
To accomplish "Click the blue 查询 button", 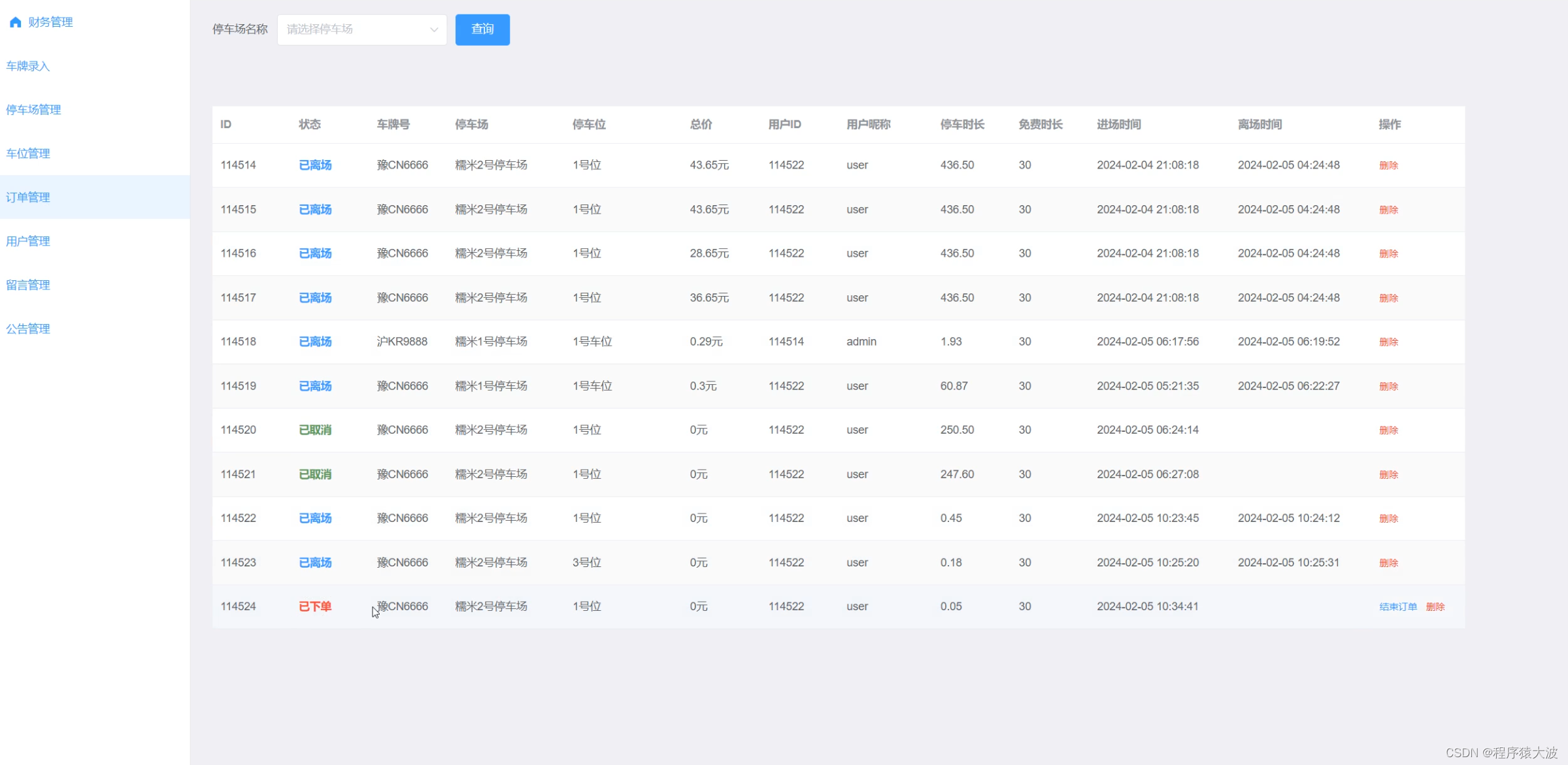I will pos(482,29).
